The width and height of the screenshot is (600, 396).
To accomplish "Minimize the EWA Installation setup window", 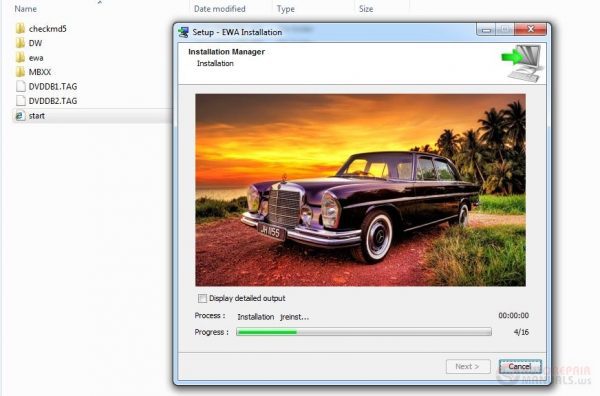I will click(x=486, y=30).
